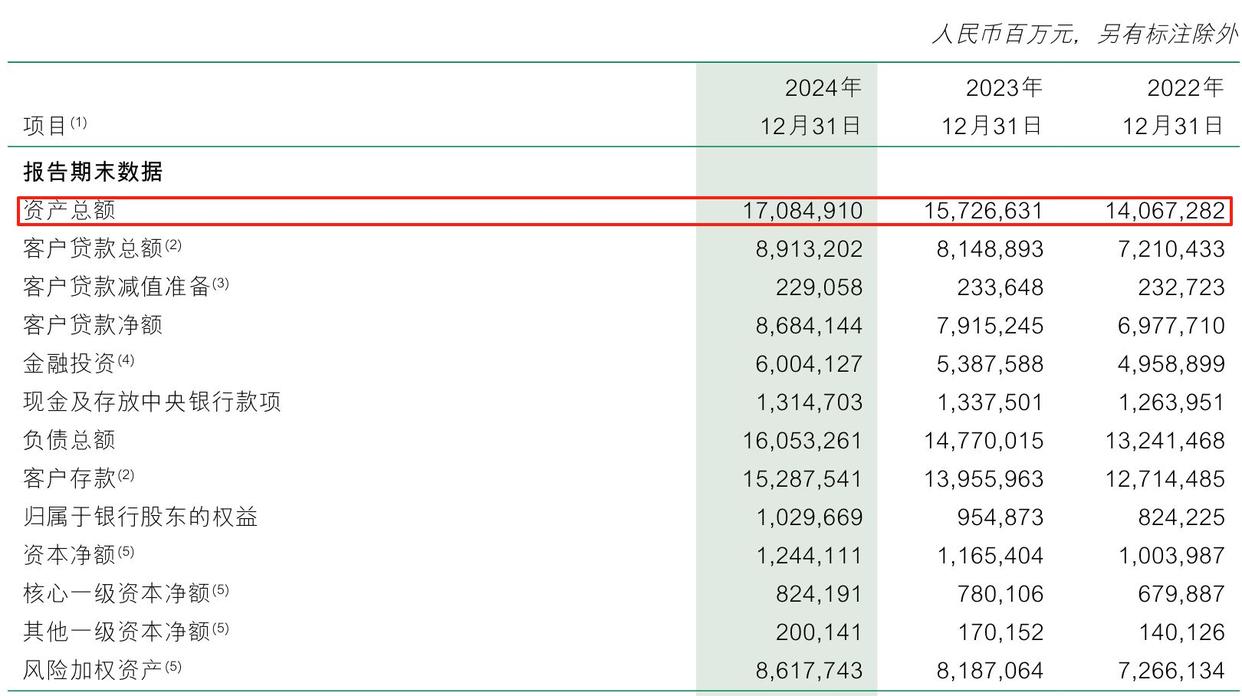This screenshot has width=1242, height=696.
Task: Click the 2024 其他一级资本净额 value 200,141
Action: [x=818, y=632]
